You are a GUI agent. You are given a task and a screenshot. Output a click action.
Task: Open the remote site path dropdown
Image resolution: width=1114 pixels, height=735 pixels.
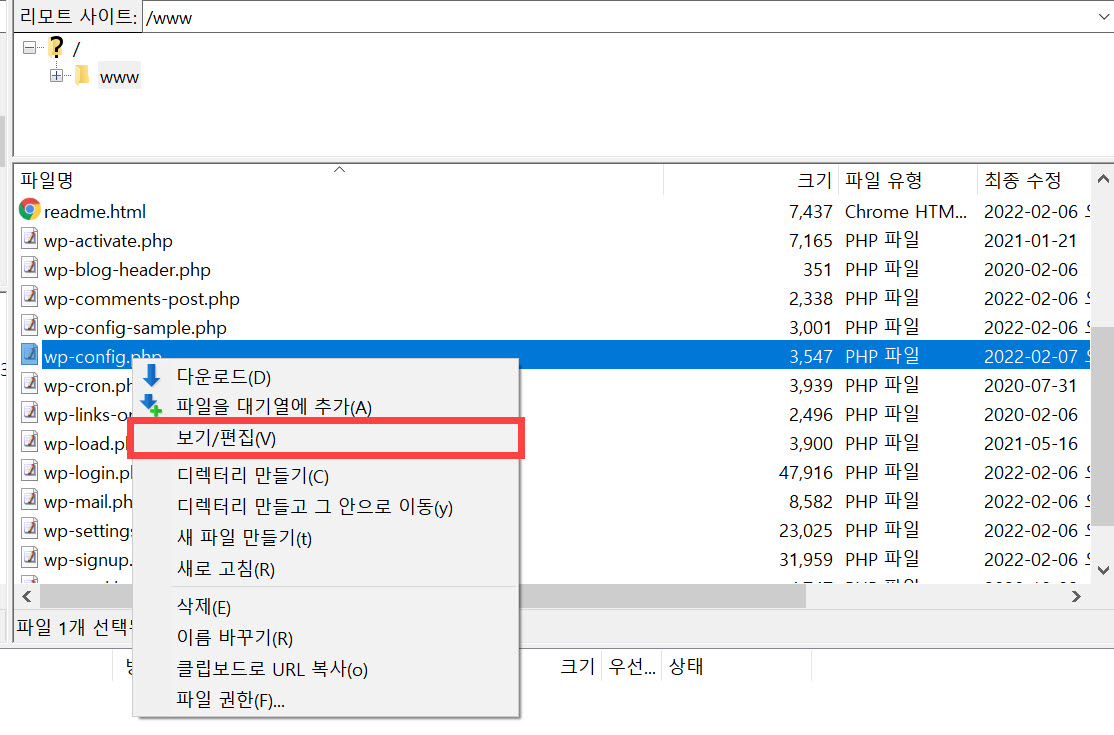point(1103,17)
